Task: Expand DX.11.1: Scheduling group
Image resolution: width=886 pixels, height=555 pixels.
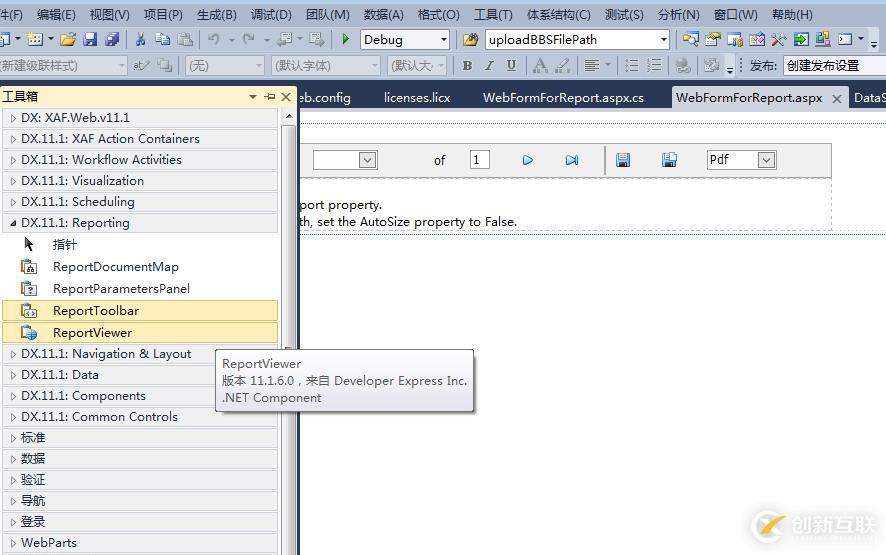Action: click(x=14, y=202)
